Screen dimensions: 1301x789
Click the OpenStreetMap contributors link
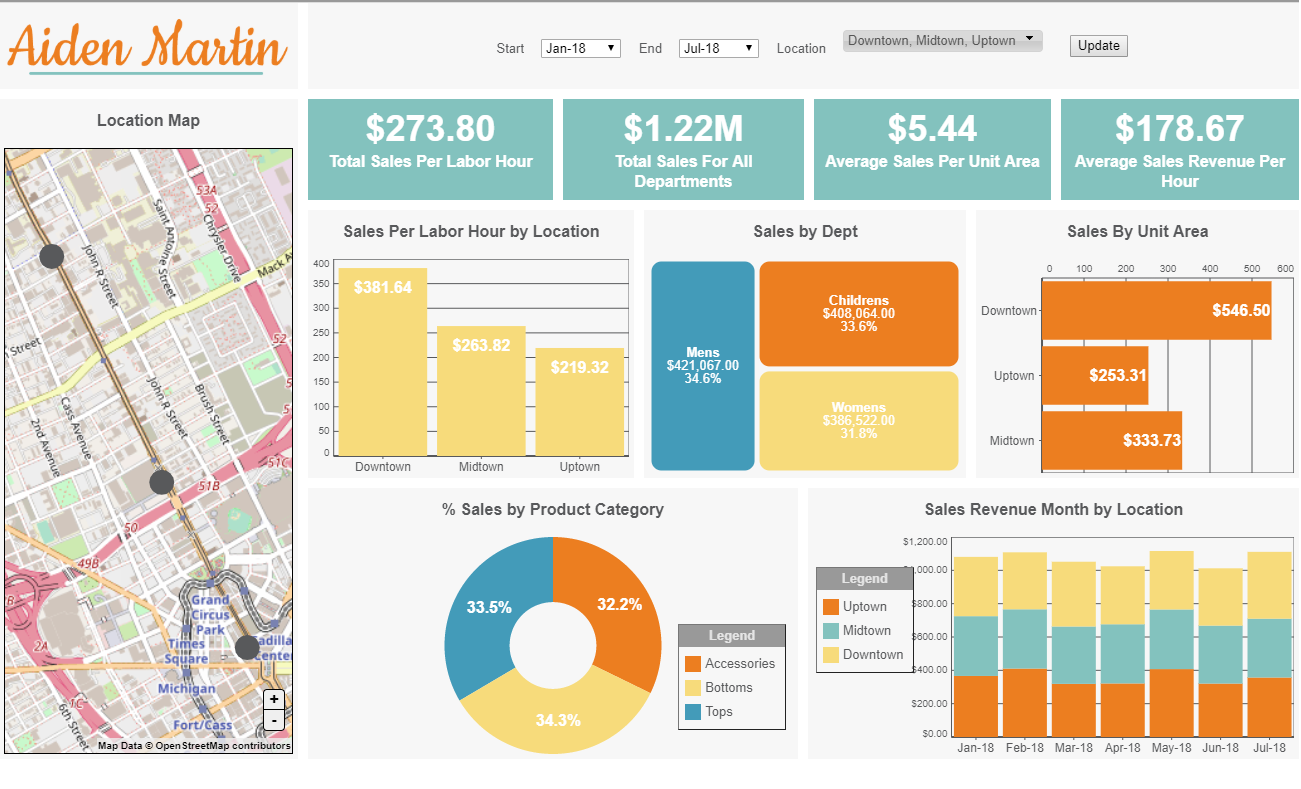[x=222, y=746]
